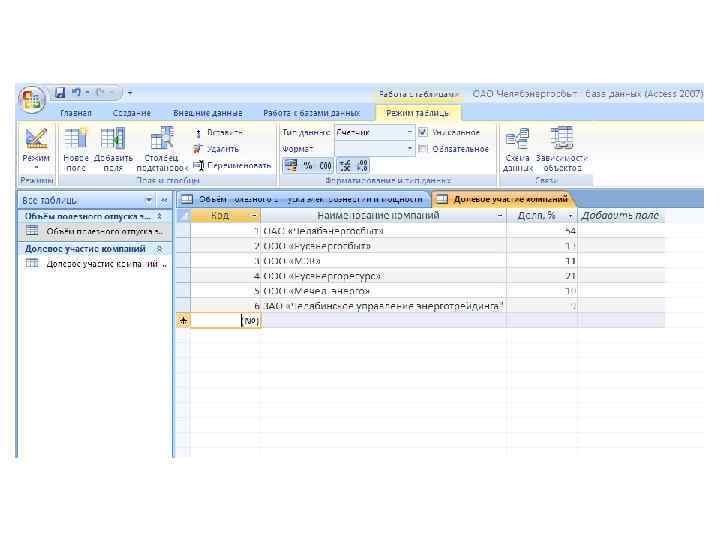Enable the Обязательное checkbox
720x540 pixels.
point(423,149)
